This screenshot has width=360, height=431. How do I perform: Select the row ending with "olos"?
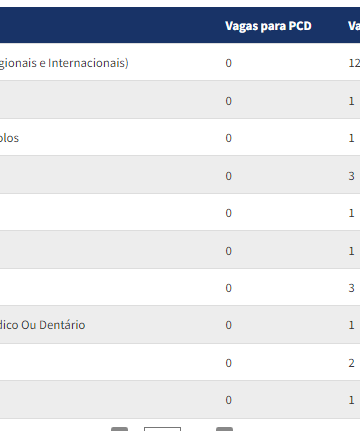coord(180,137)
